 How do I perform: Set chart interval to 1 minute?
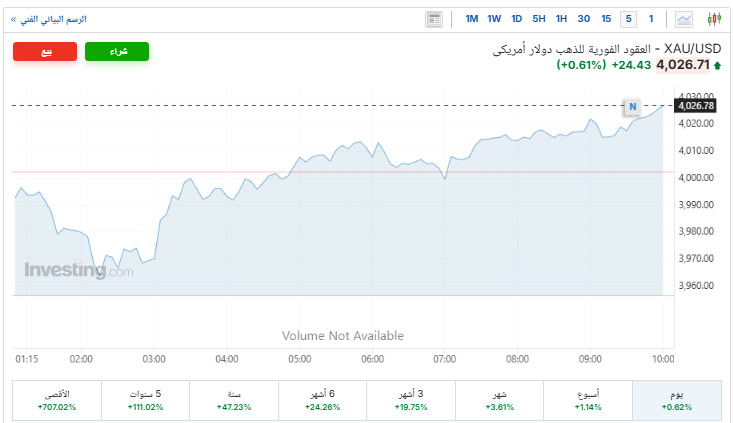click(651, 19)
